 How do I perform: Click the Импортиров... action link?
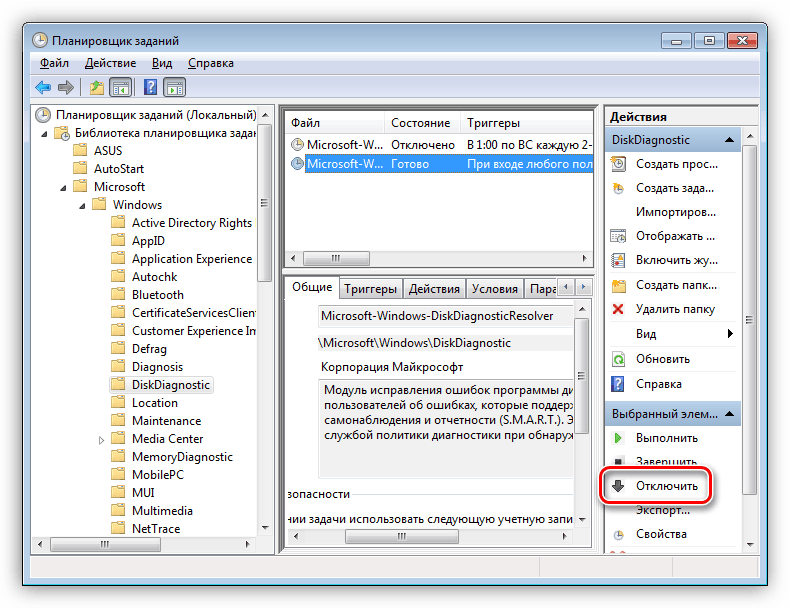676,212
